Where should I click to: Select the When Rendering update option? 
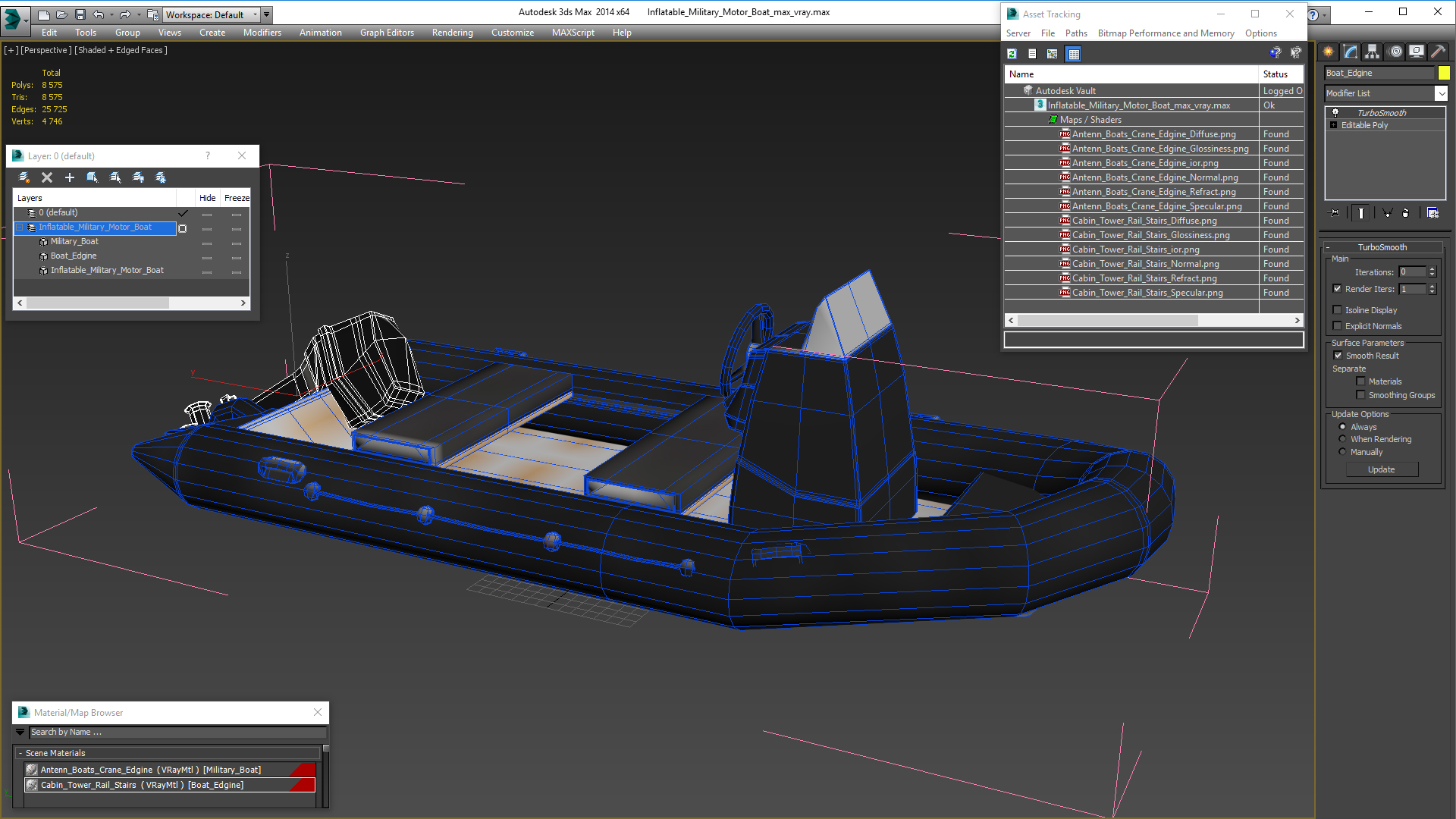tap(1343, 439)
